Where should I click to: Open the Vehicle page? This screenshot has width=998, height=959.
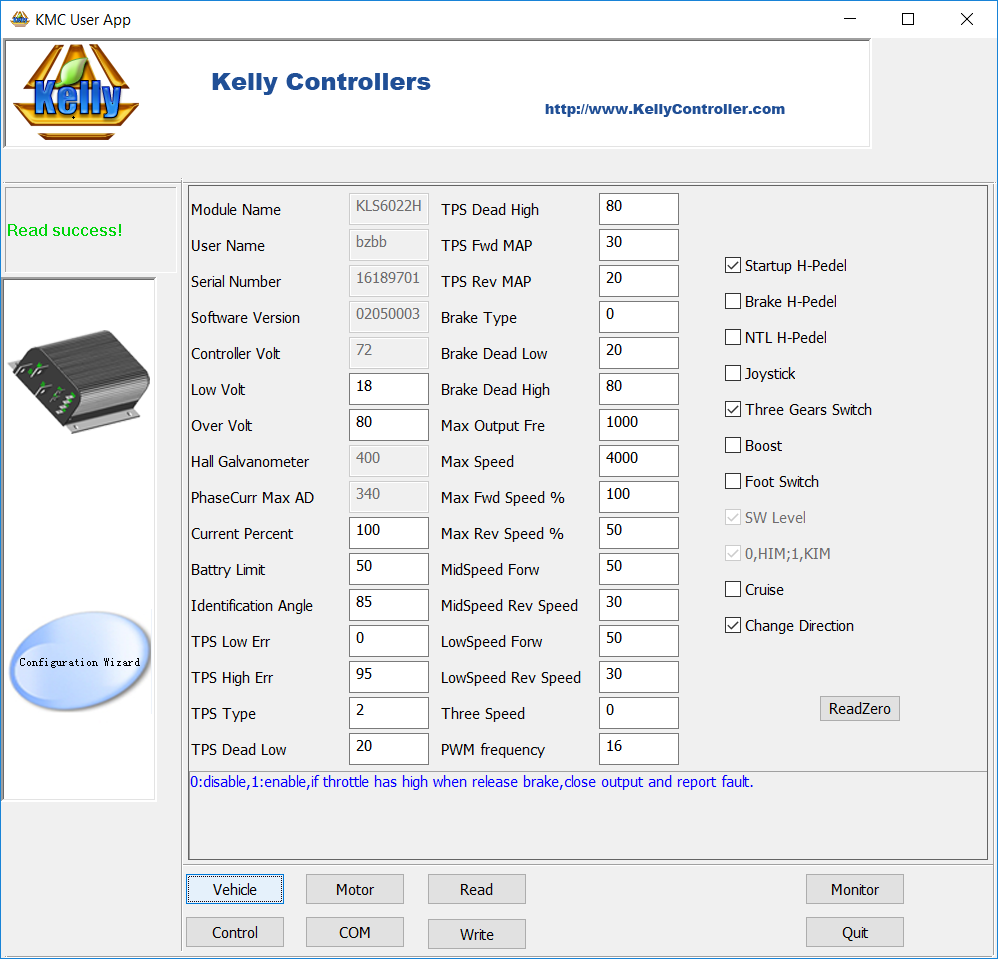[235, 889]
